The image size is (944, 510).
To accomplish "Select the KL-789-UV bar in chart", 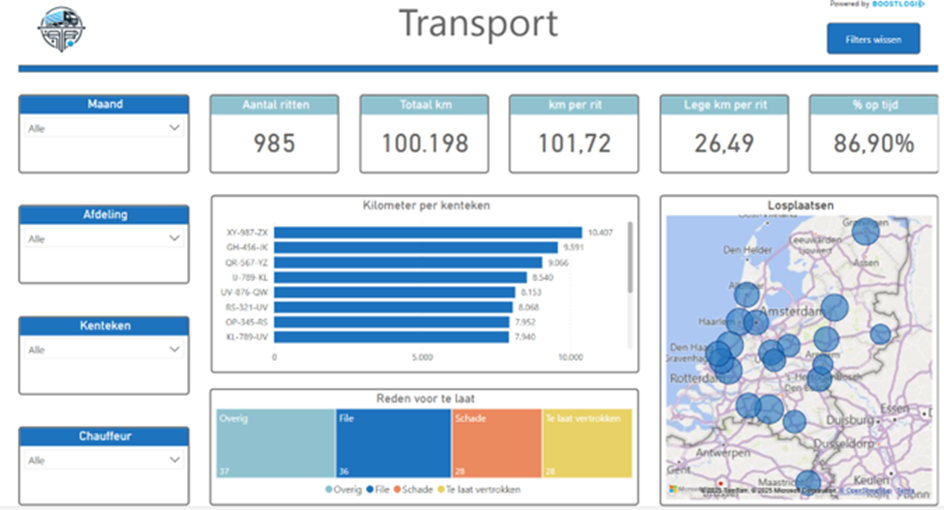I will coord(391,337).
